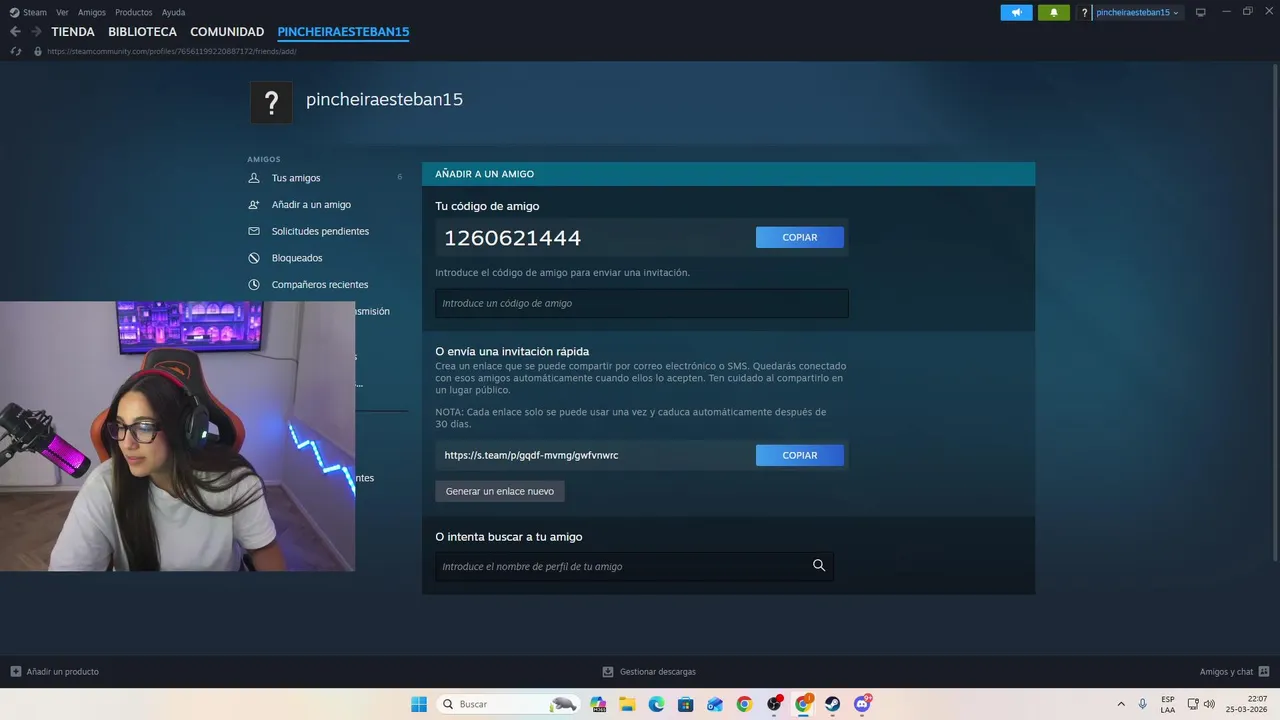Click the AÑADIR A UN AMIGO header
1280x720 pixels.
coord(484,174)
